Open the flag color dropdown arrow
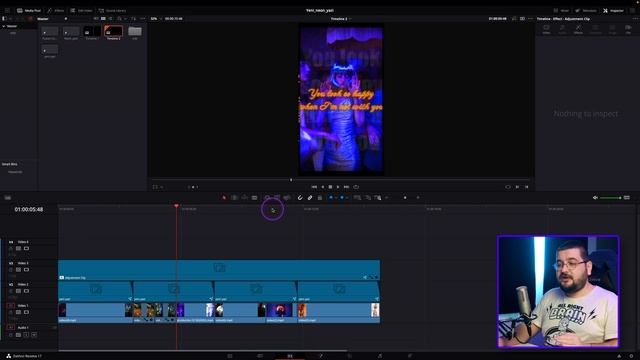This screenshot has width=640, height=360. point(336,198)
